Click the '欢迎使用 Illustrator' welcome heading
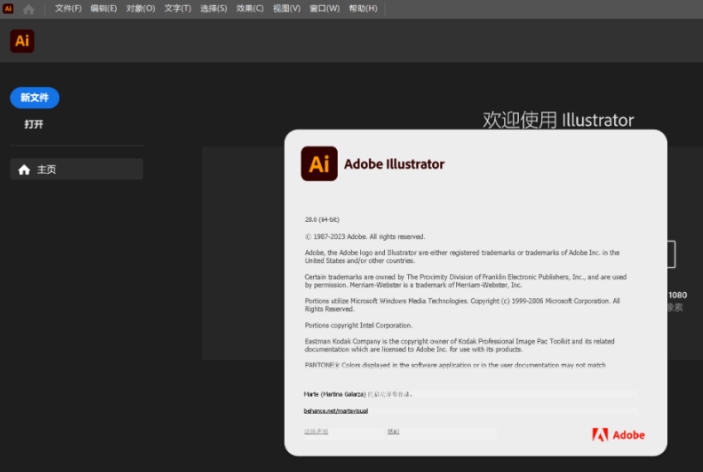The height and width of the screenshot is (472, 703). [x=558, y=120]
